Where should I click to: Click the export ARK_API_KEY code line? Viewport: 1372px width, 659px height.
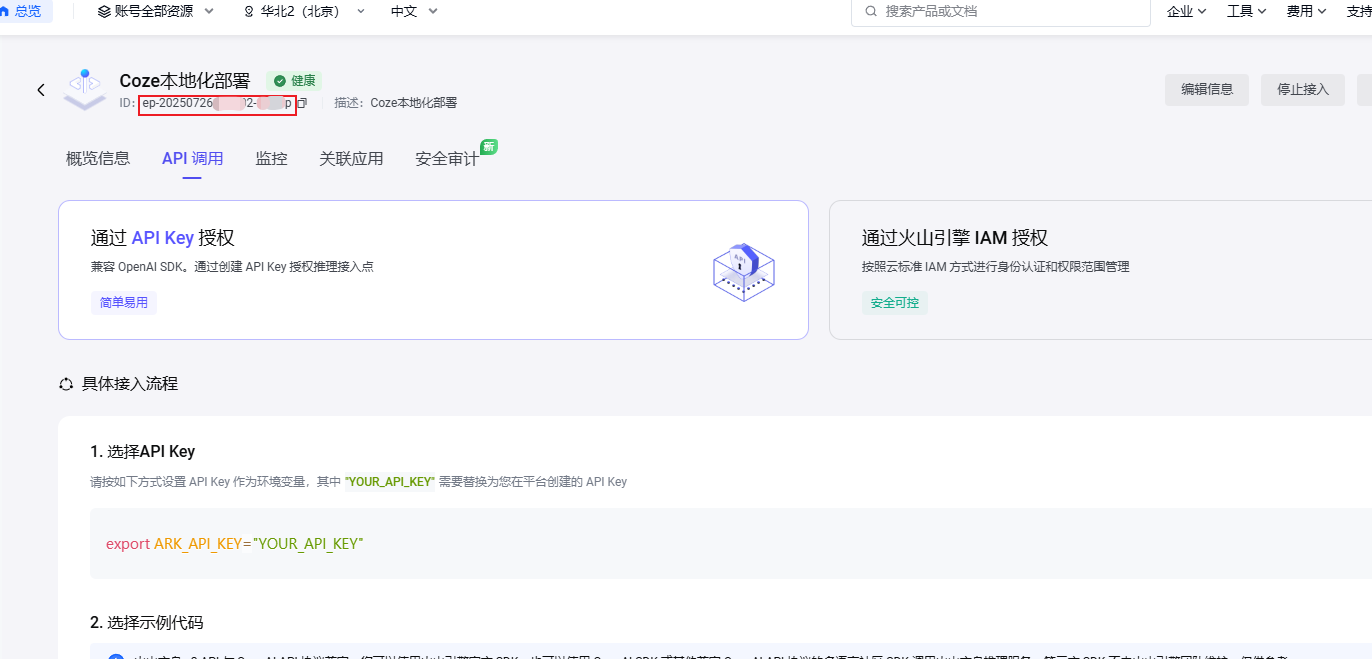(x=235, y=543)
